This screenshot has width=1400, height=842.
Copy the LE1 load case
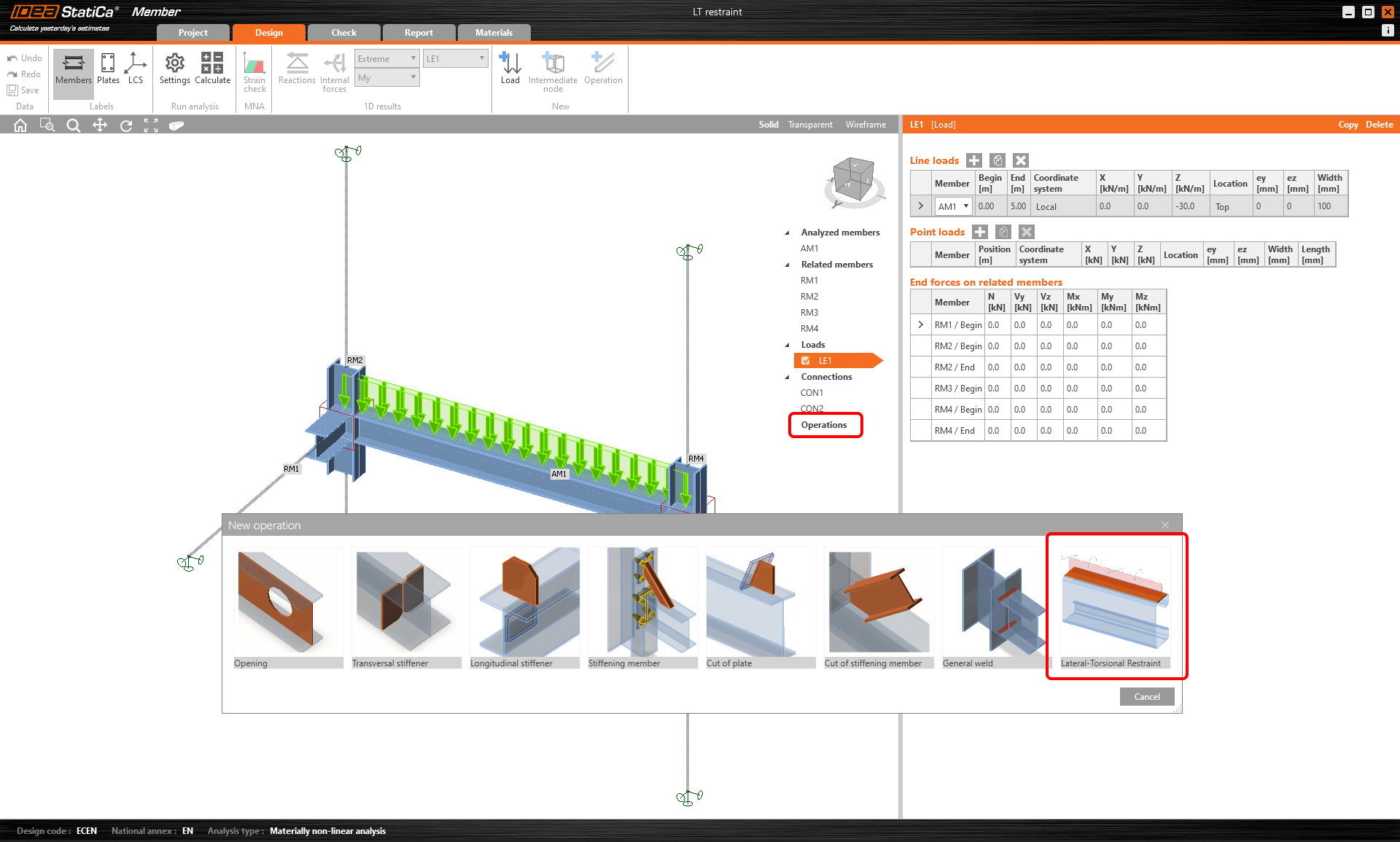coord(1348,125)
